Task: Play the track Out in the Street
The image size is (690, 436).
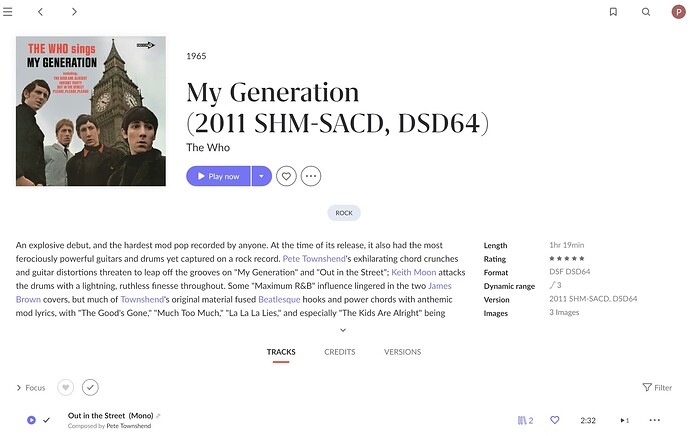Action: coord(31,420)
